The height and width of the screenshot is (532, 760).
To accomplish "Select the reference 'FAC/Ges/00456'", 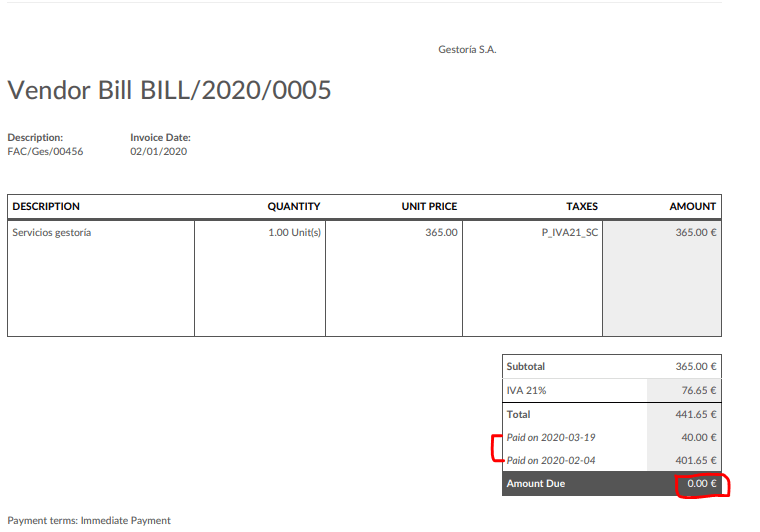I will point(45,152).
